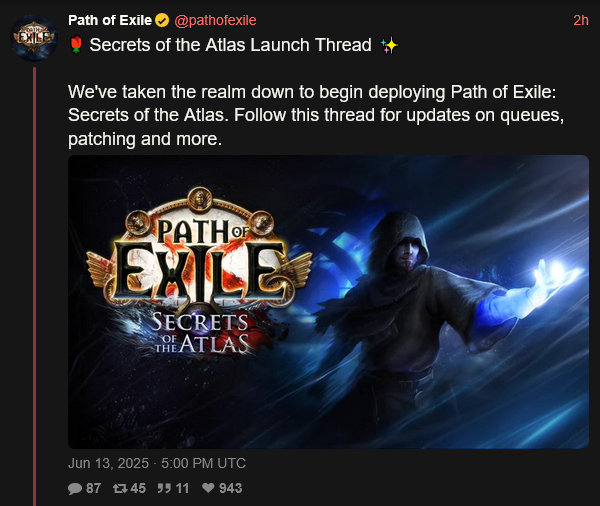
Task: Open the Path of Exile profile avatar
Action: [34, 38]
